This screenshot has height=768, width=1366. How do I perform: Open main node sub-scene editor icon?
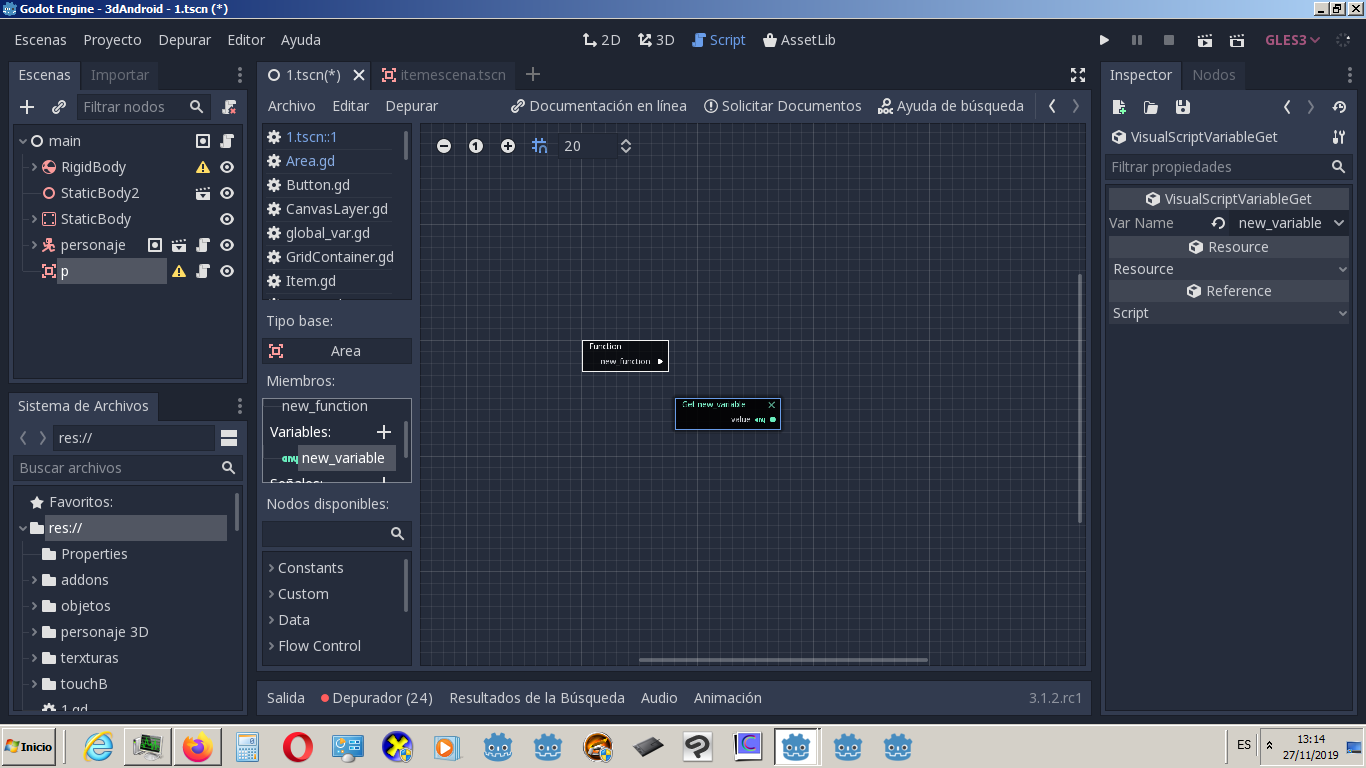(x=203, y=141)
